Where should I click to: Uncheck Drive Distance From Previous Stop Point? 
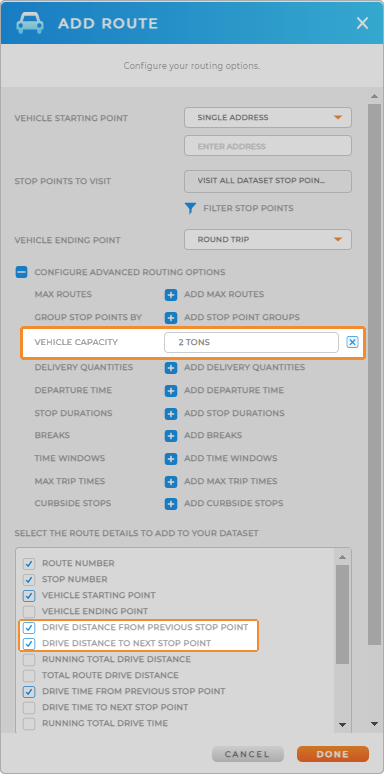tap(29, 628)
